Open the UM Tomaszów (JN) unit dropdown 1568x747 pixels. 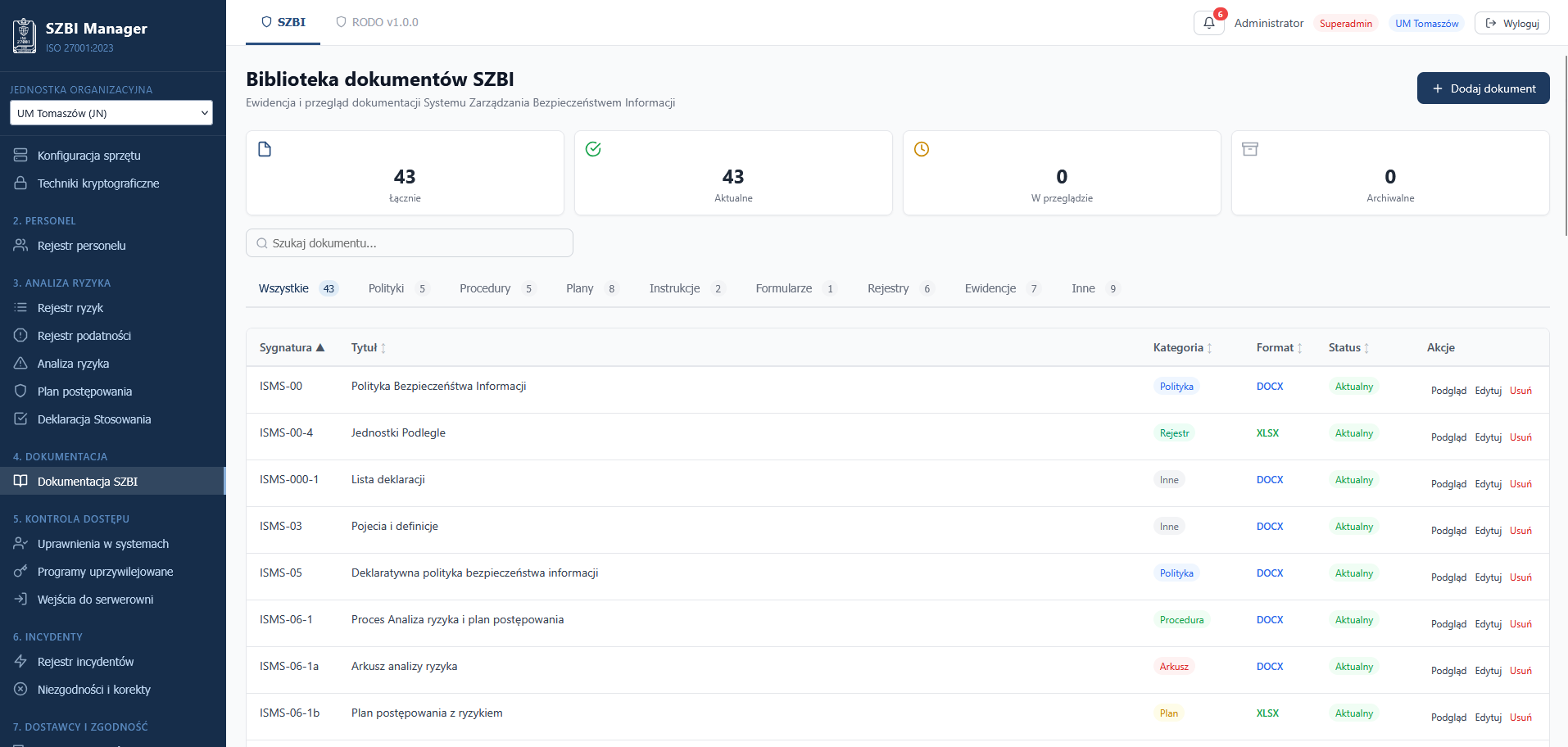(111, 113)
